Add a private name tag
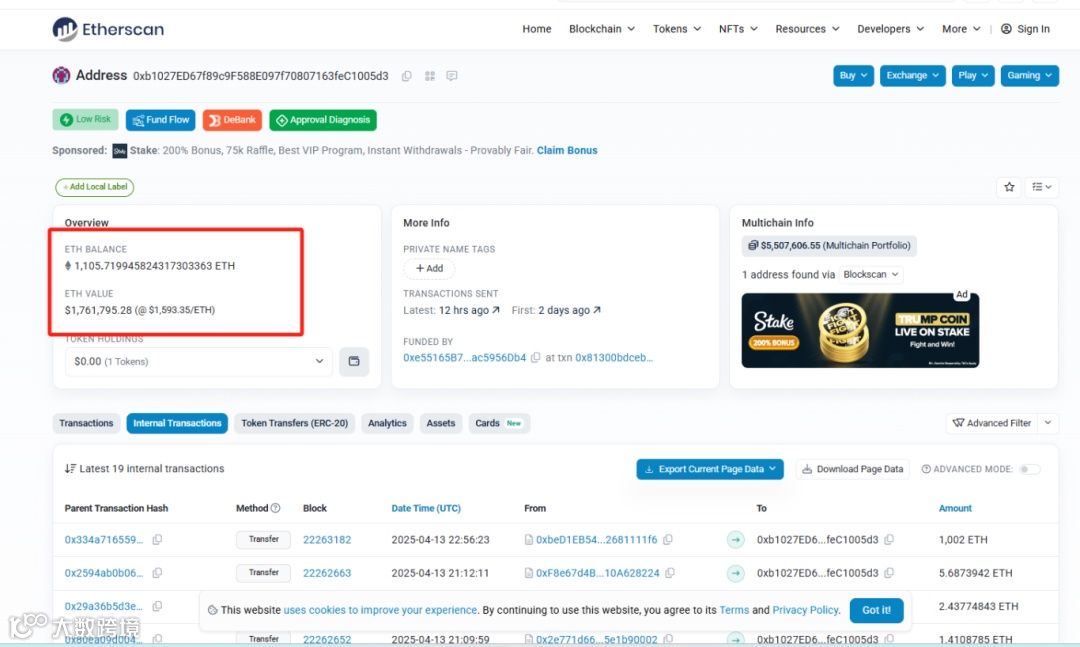 (x=429, y=268)
